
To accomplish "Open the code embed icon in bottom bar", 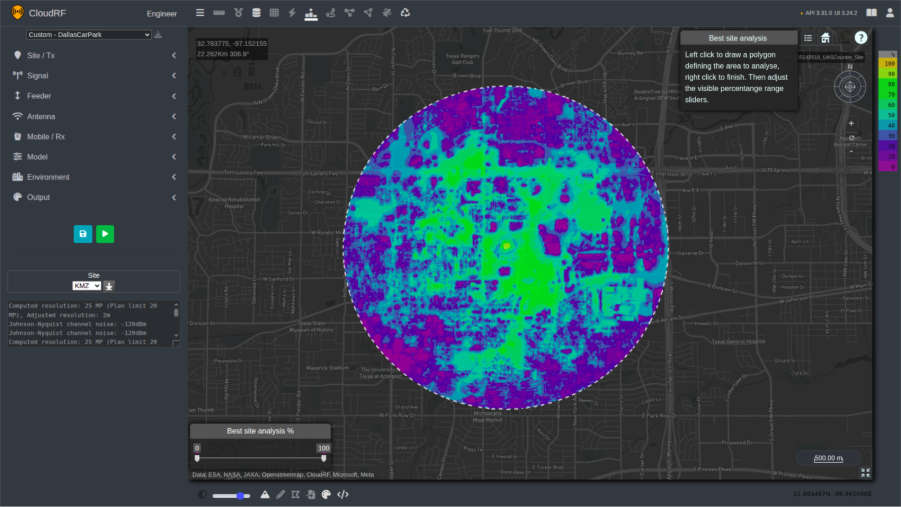I will (343, 494).
